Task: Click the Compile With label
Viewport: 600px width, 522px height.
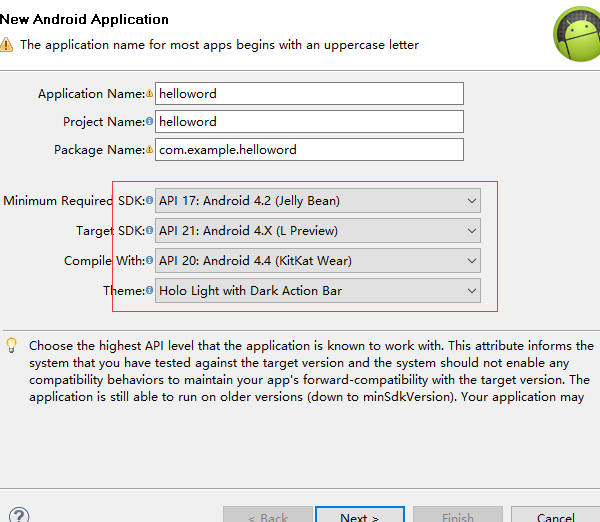Action: pyautogui.click(x=104, y=261)
